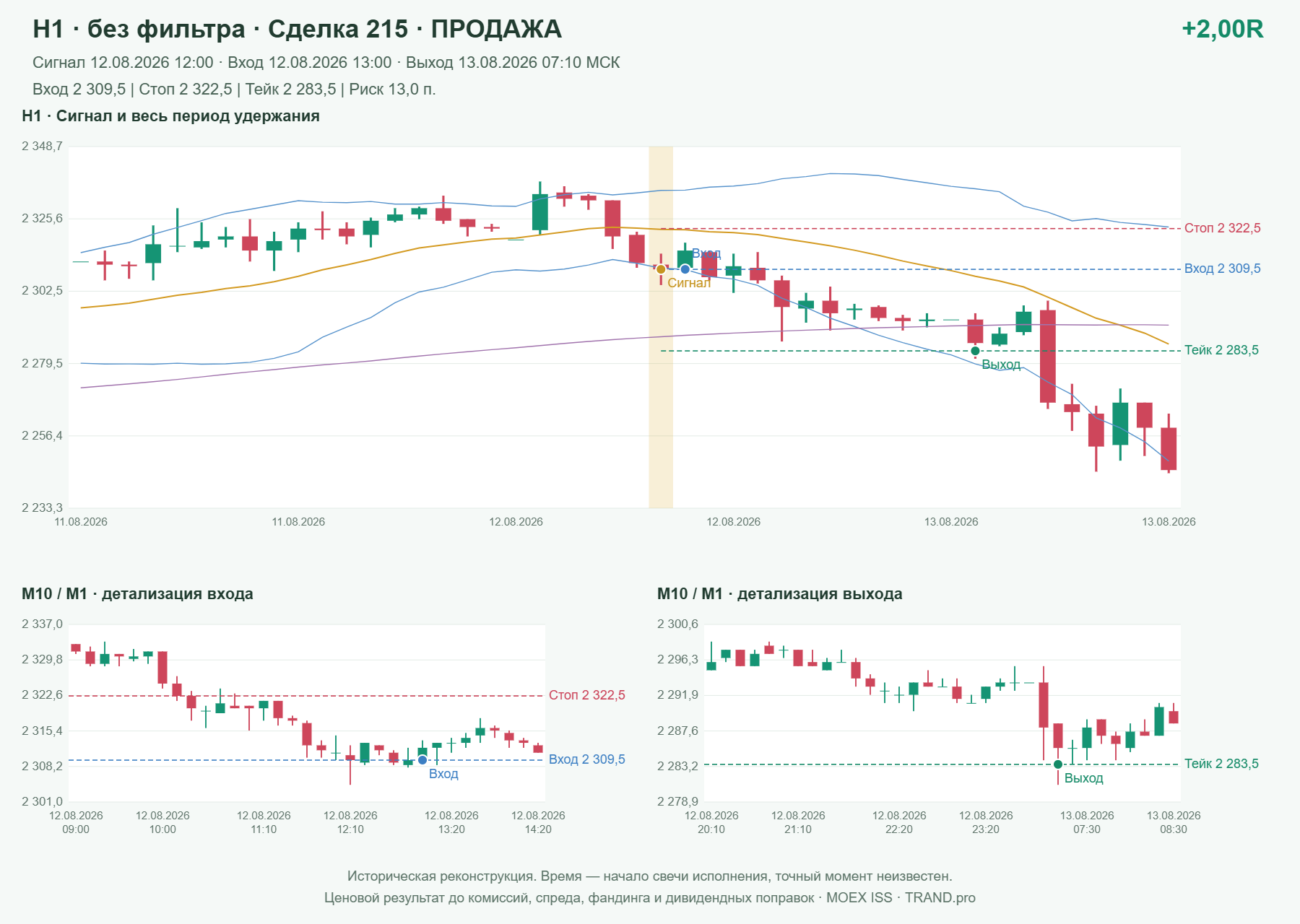The height and width of the screenshot is (924, 1300).
Task: Click the 2 233,3 price axis label
Action: click(42, 508)
